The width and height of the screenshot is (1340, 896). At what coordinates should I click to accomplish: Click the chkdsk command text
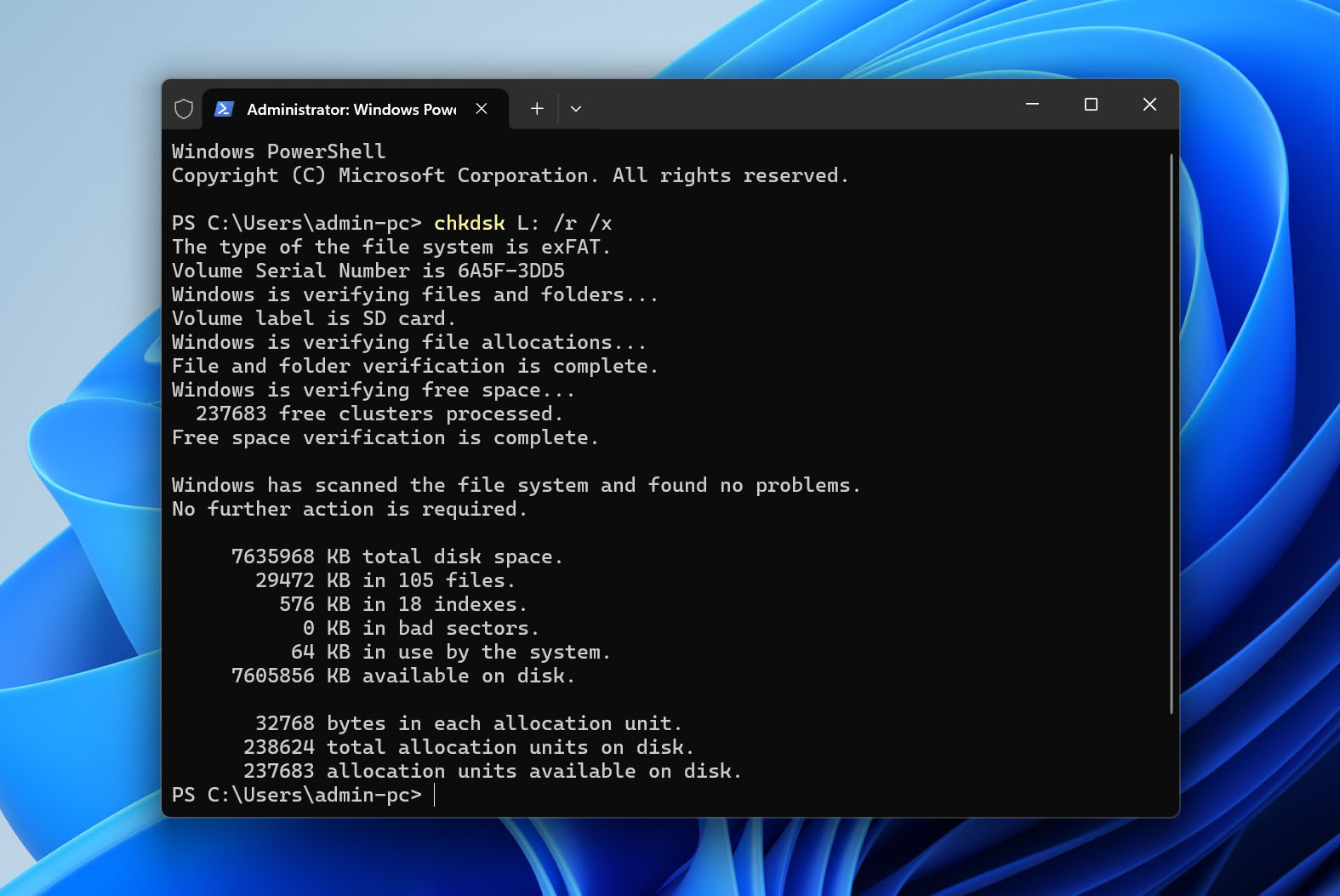[470, 223]
